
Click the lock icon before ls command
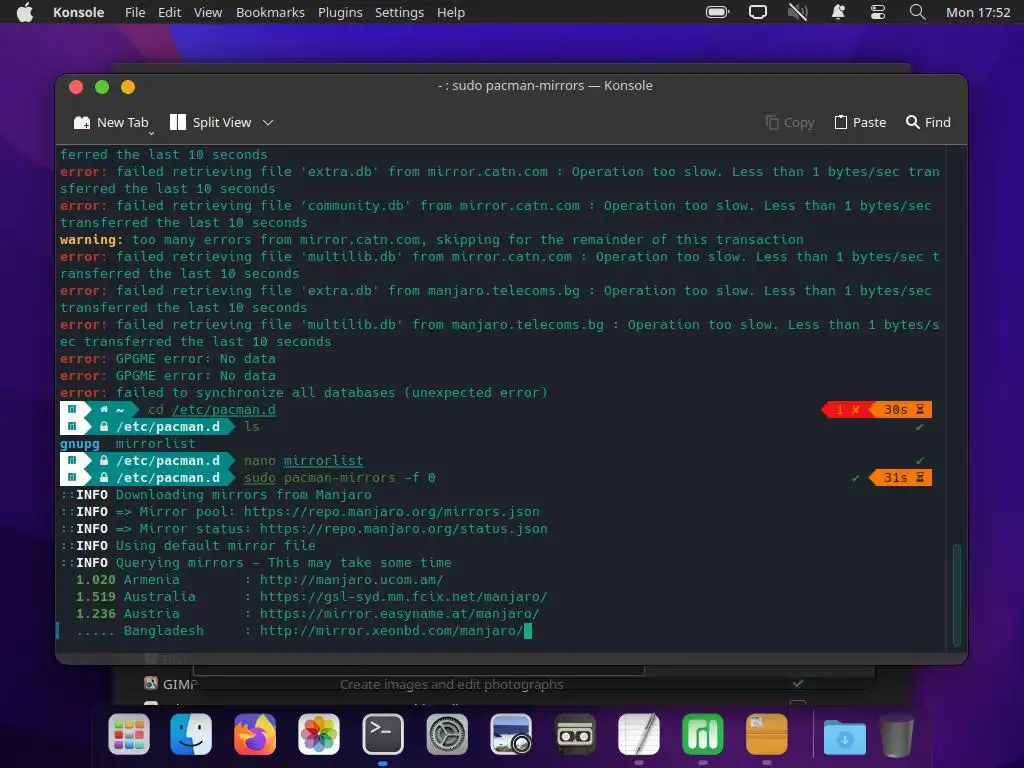[x=104, y=426]
